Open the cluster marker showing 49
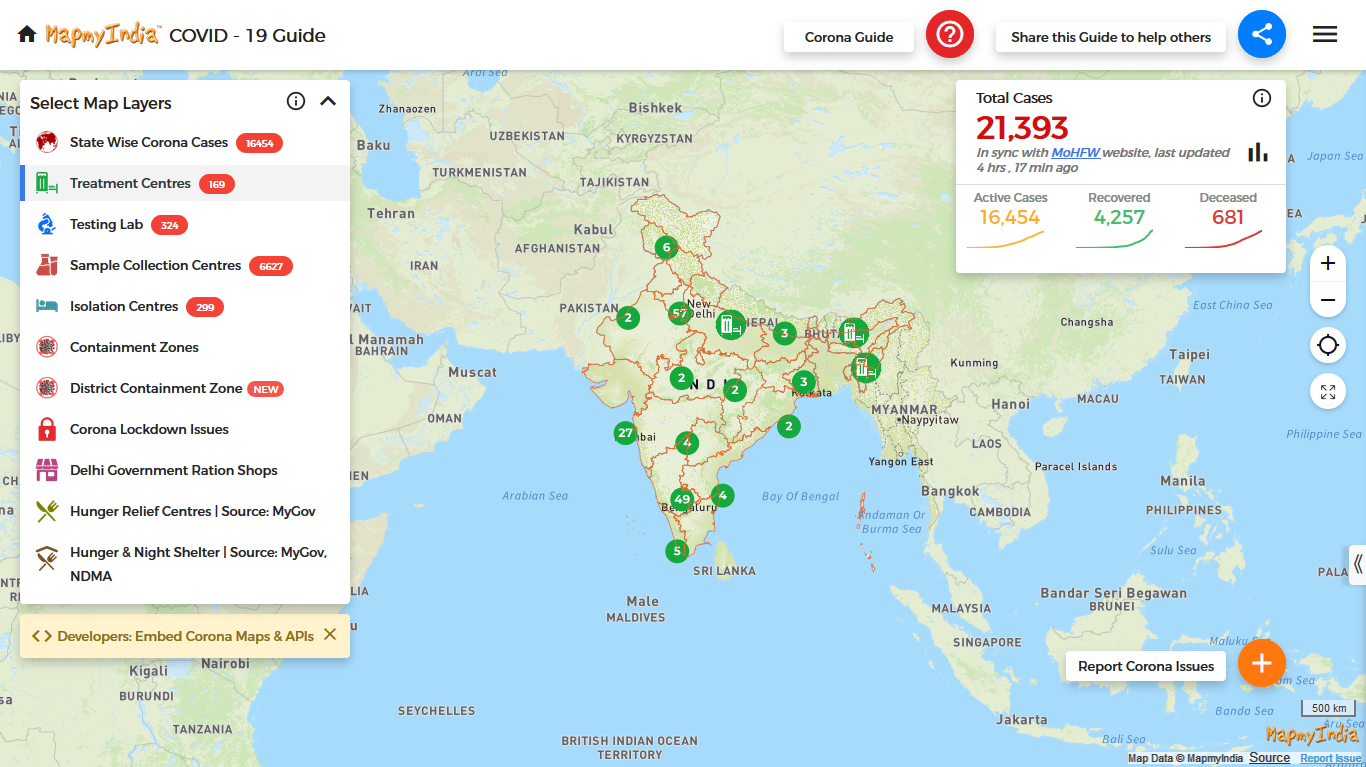Screen dimensions: 1366x767 click(x=683, y=499)
